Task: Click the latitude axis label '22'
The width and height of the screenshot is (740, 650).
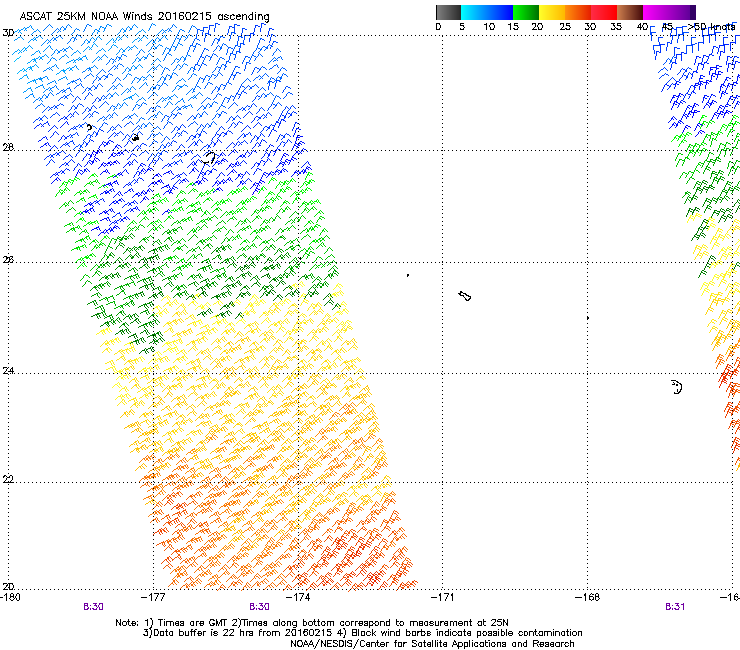Action: (8, 480)
